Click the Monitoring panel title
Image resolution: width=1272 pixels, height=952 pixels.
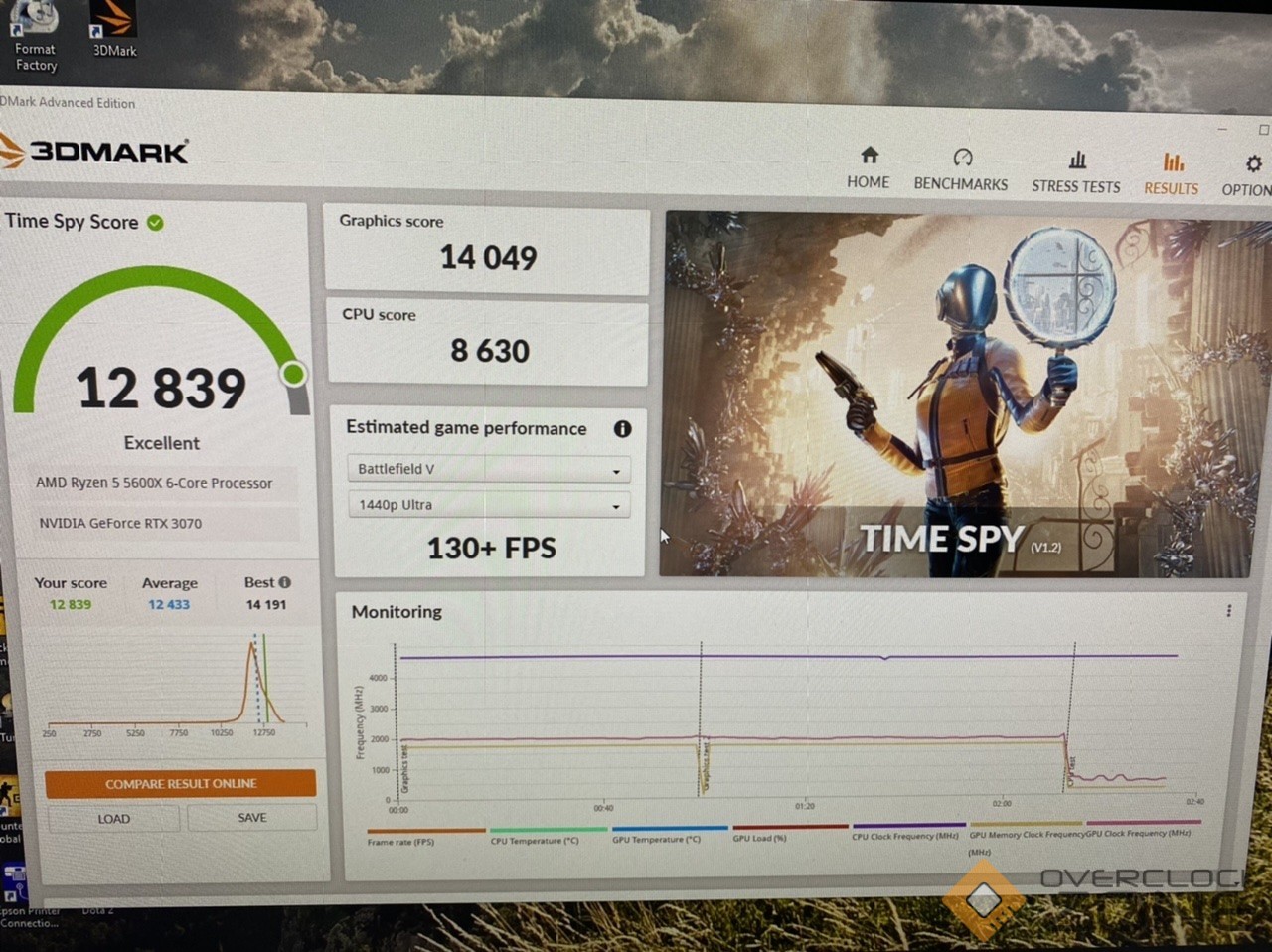pyautogui.click(x=397, y=612)
